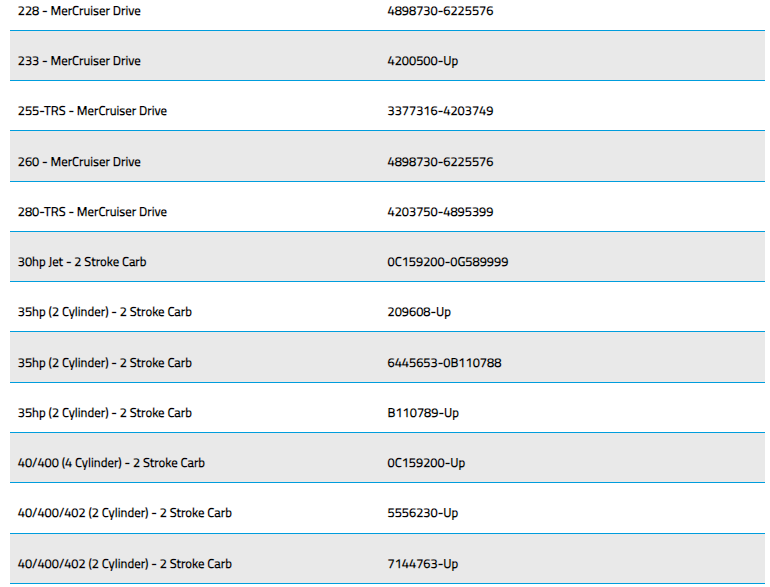Select the 35hp (2 Cylinder) model with serial 209608-Up
This screenshot has width=770, height=587.
click(x=105, y=312)
